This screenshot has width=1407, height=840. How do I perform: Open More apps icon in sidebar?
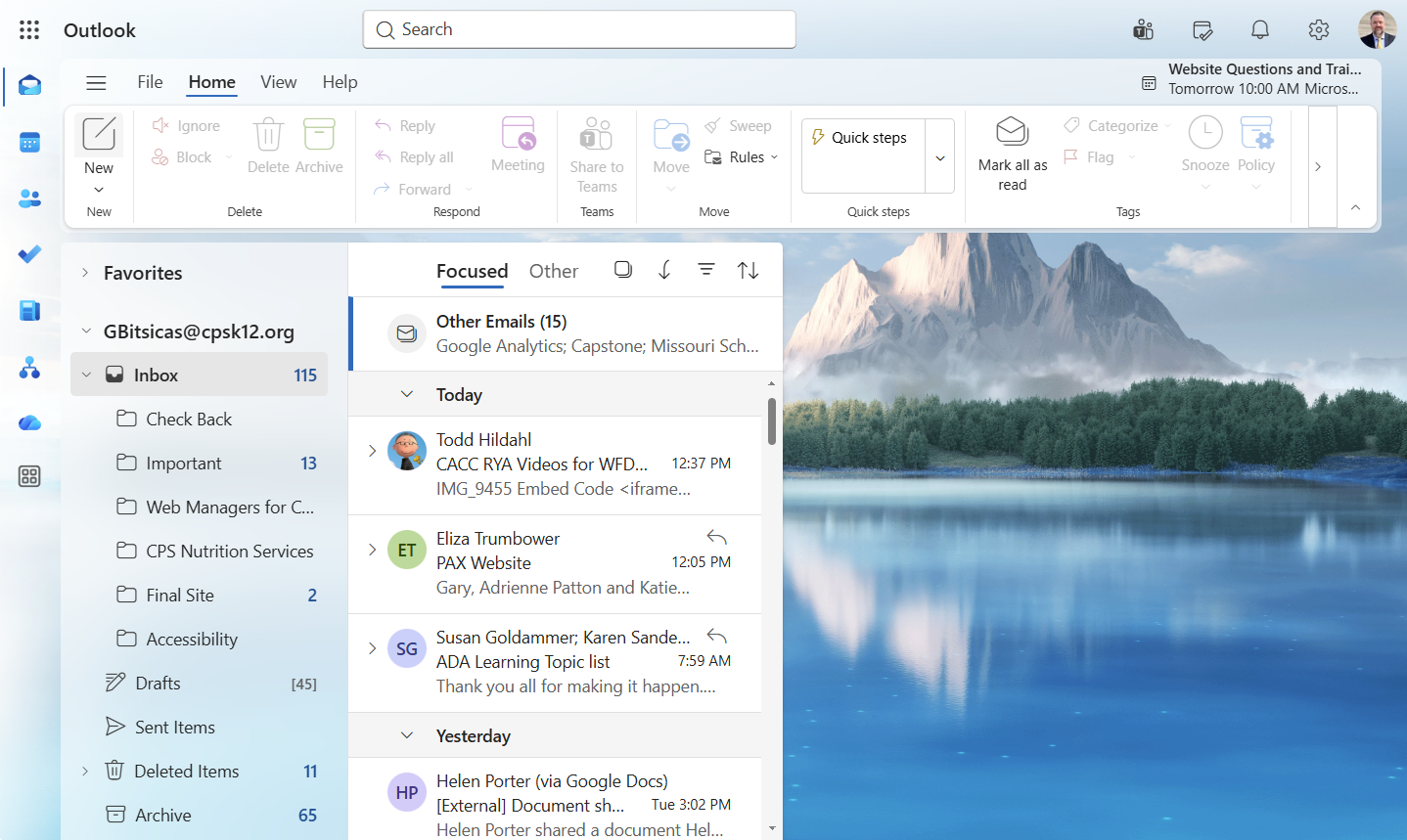pyautogui.click(x=29, y=476)
